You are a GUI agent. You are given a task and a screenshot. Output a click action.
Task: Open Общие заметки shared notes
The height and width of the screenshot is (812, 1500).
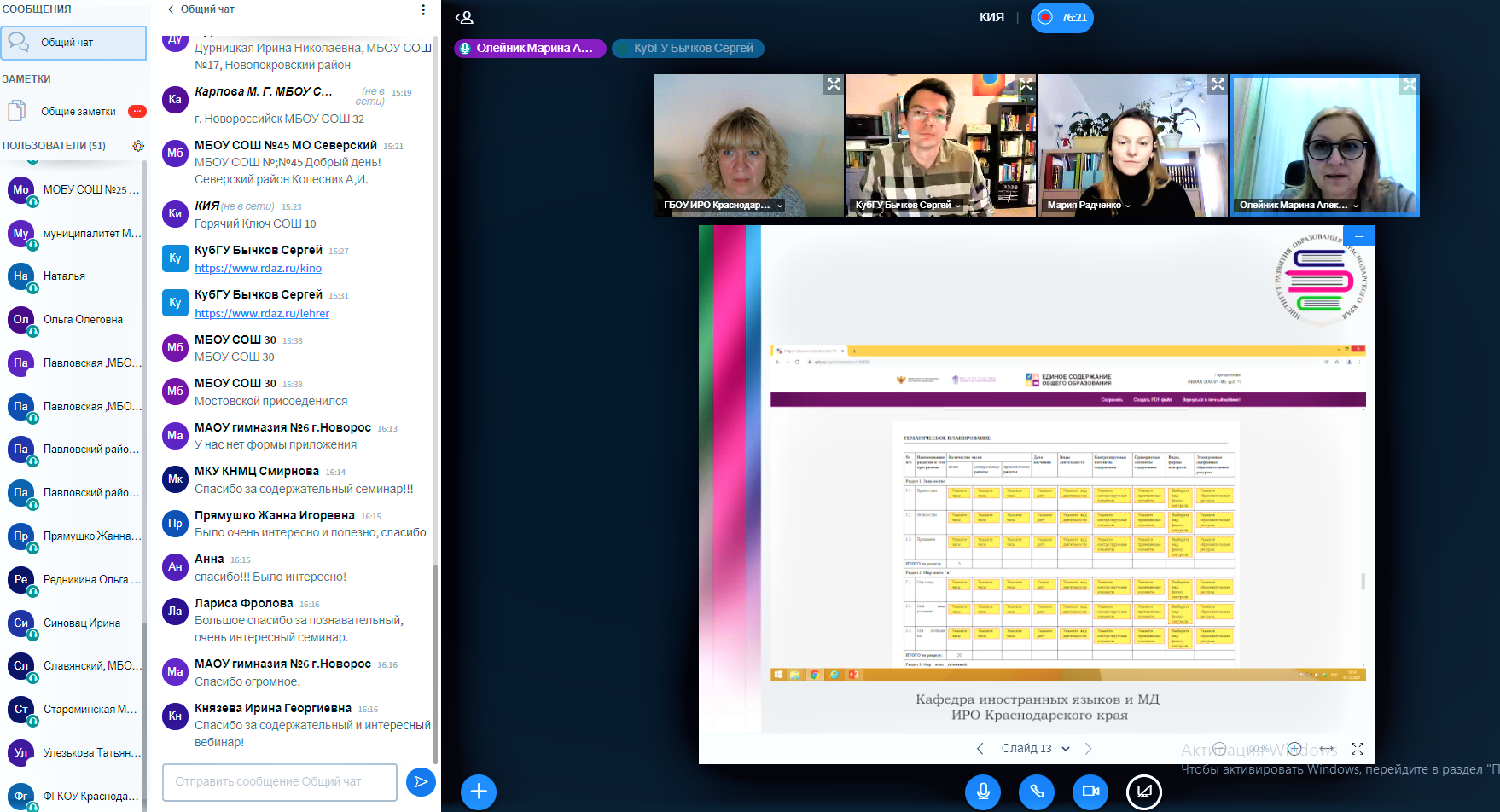pos(77,112)
